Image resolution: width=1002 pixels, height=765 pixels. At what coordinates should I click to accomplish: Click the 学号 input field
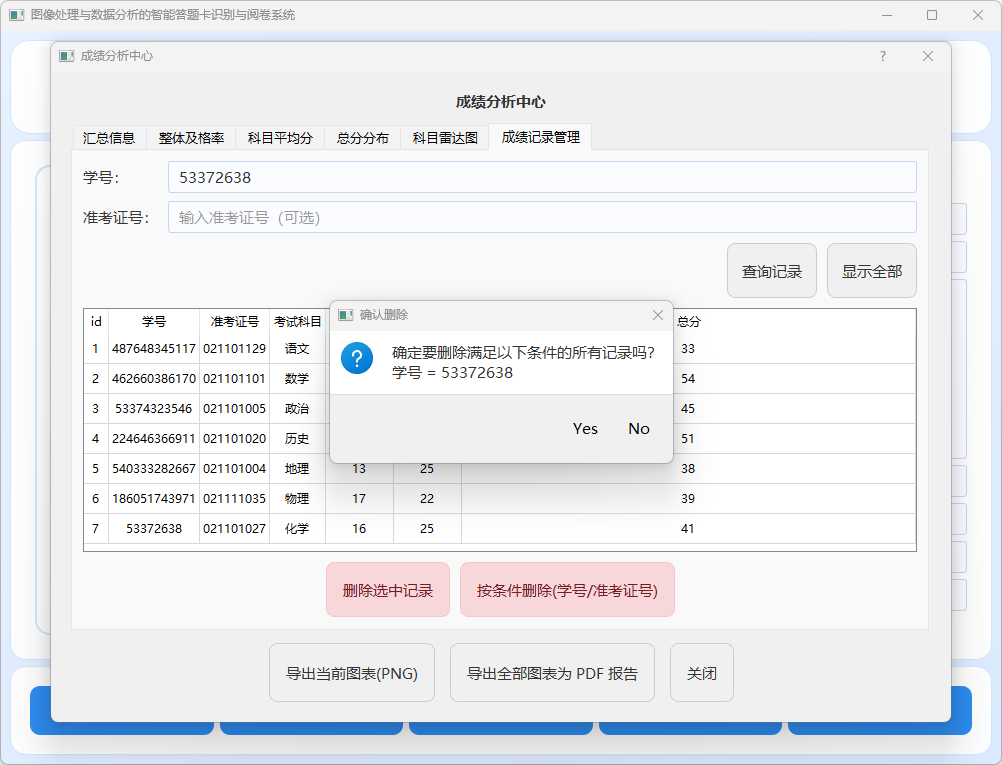[x=541, y=177]
